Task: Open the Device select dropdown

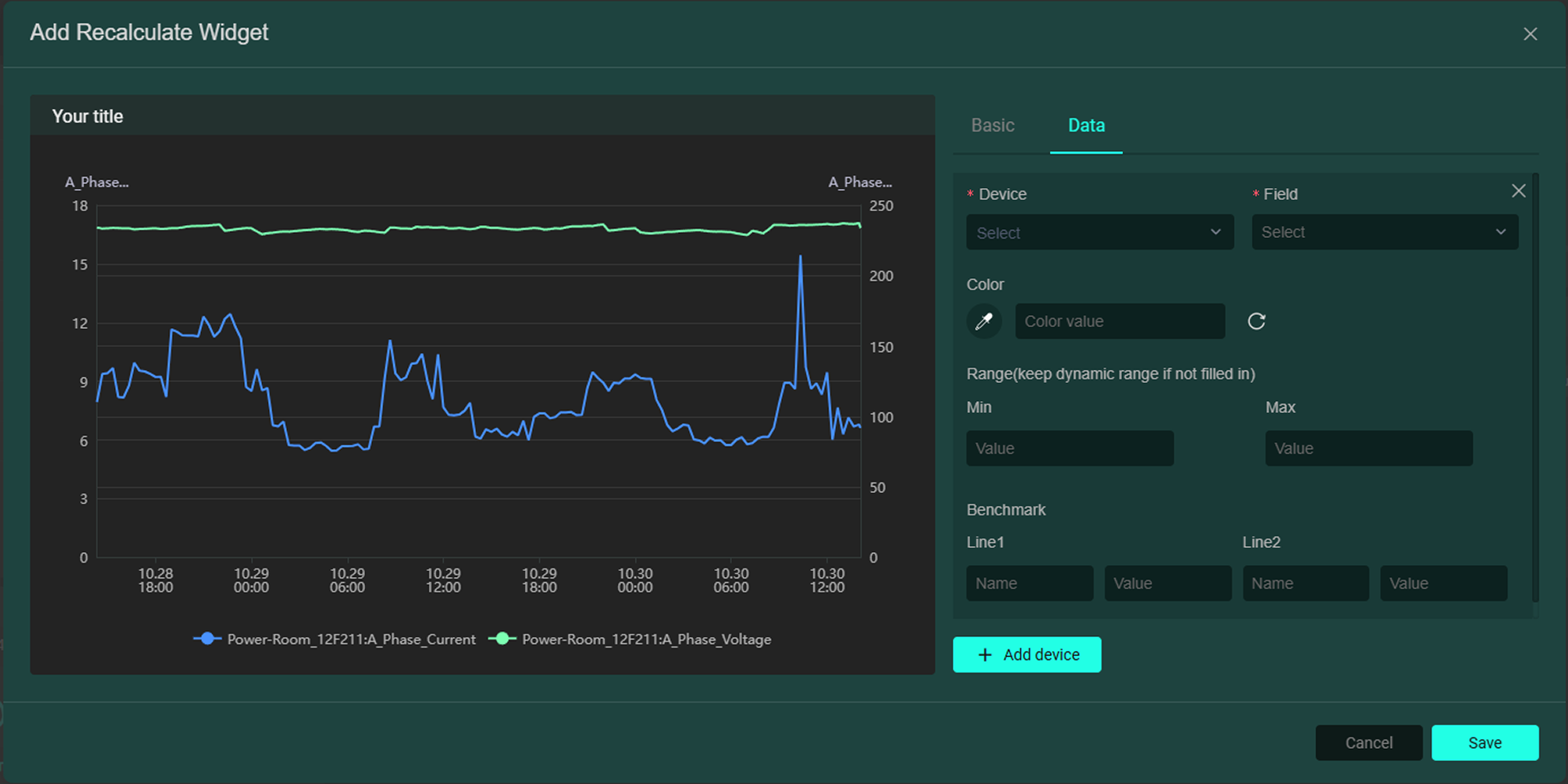Action: [1087, 233]
